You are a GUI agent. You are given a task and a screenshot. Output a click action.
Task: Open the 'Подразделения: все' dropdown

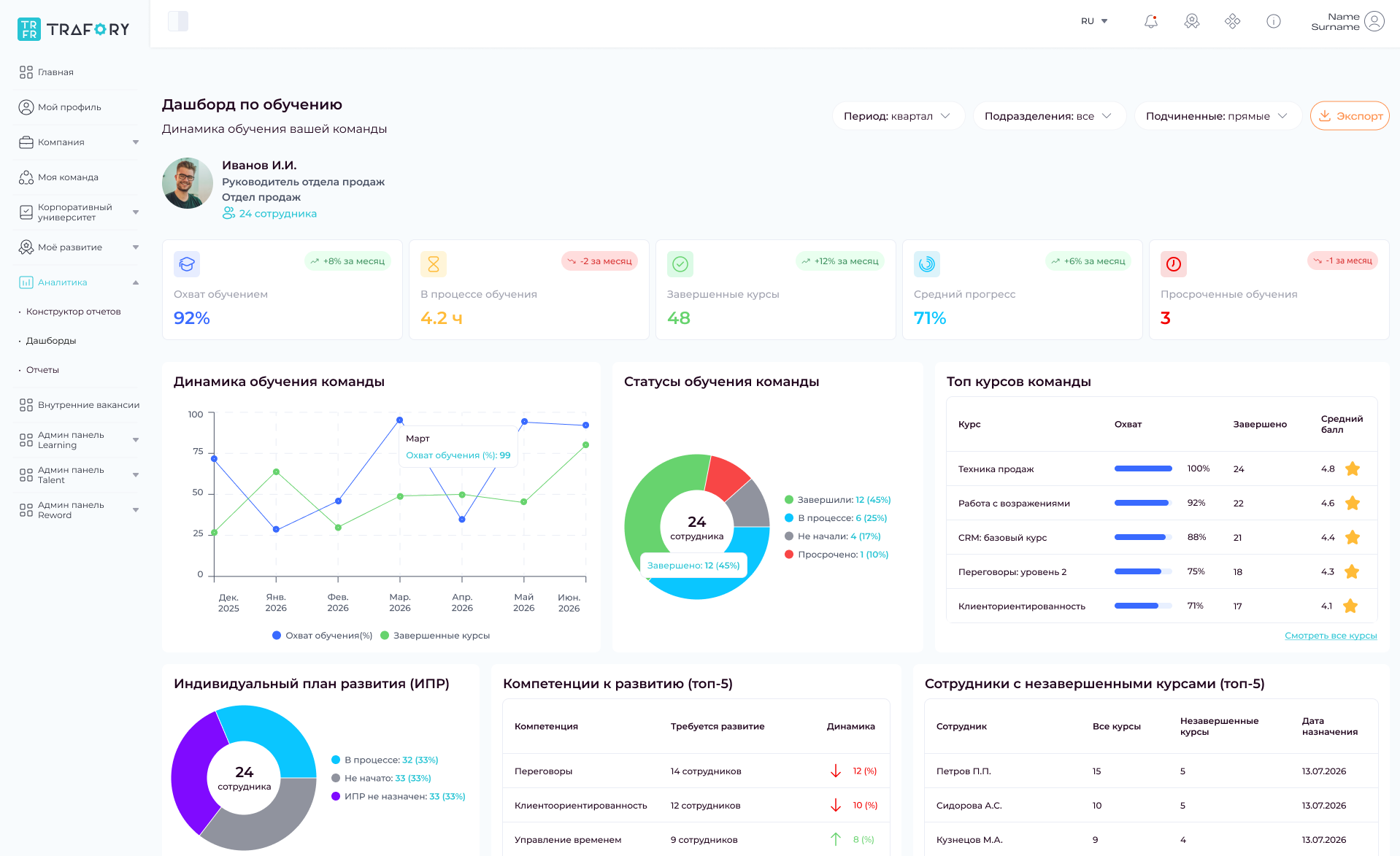[1049, 116]
